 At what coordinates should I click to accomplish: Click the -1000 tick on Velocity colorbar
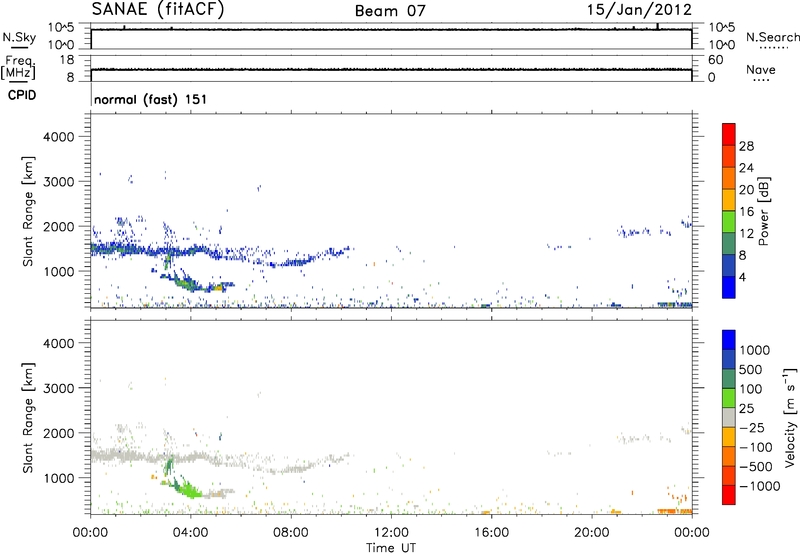coord(760,486)
